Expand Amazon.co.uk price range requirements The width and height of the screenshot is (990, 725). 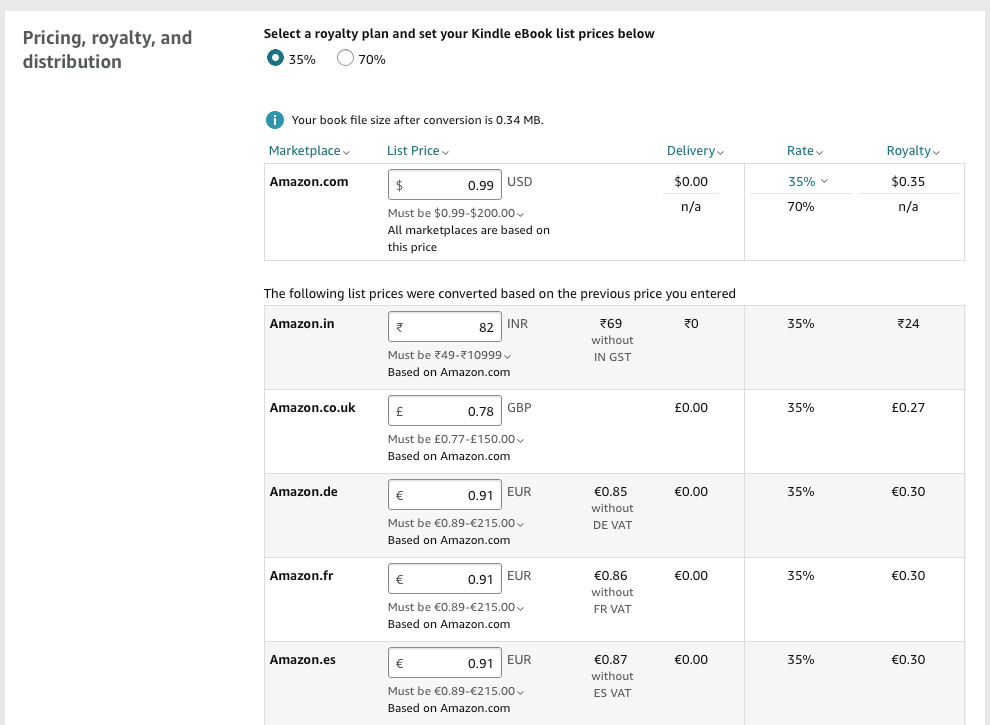[x=520, y=438]
